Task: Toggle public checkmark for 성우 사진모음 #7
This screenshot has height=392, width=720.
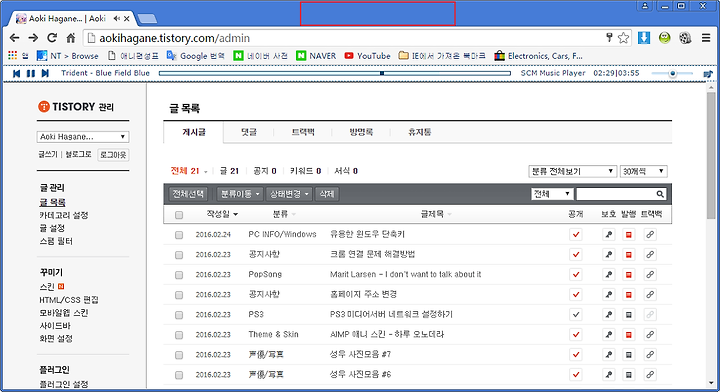Action: click(575, 354)
